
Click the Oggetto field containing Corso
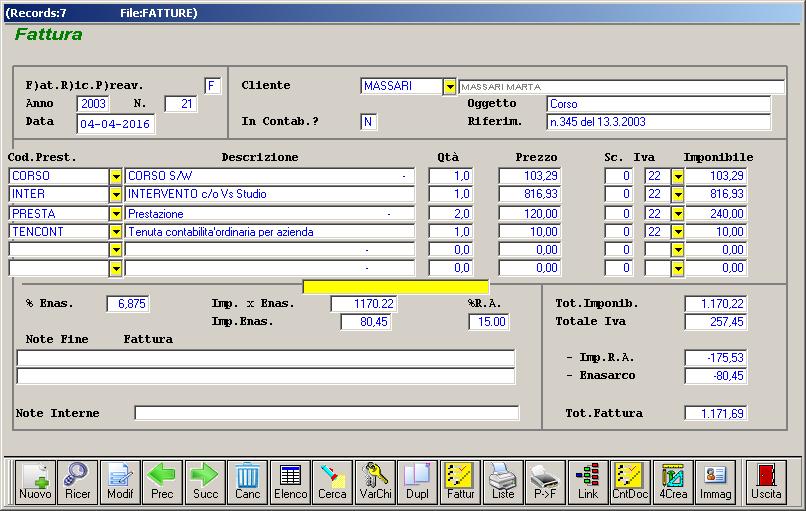click(x=659, y=104)
